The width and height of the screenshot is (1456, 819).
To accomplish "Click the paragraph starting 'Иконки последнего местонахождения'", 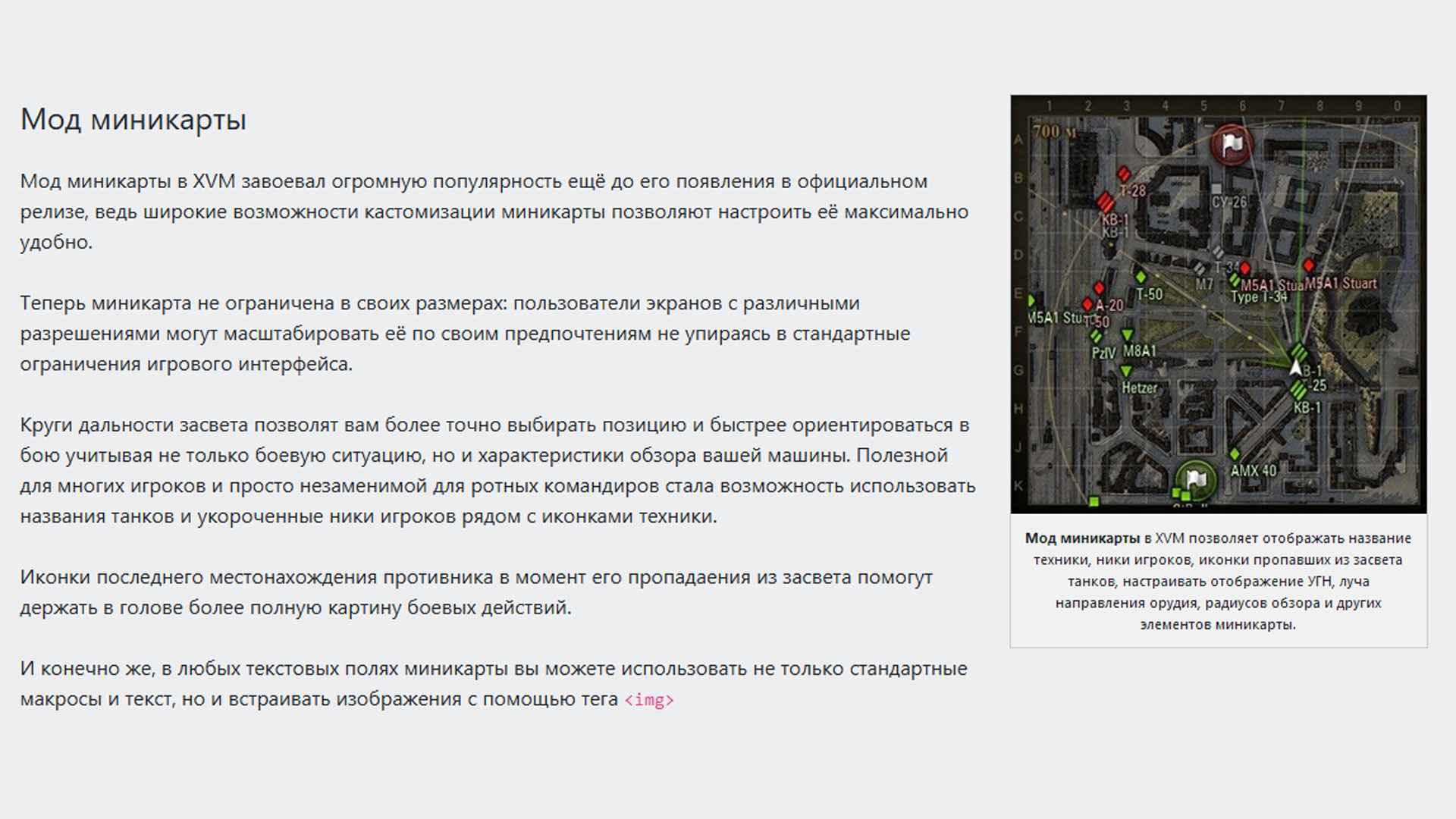I will pos(476,592).
